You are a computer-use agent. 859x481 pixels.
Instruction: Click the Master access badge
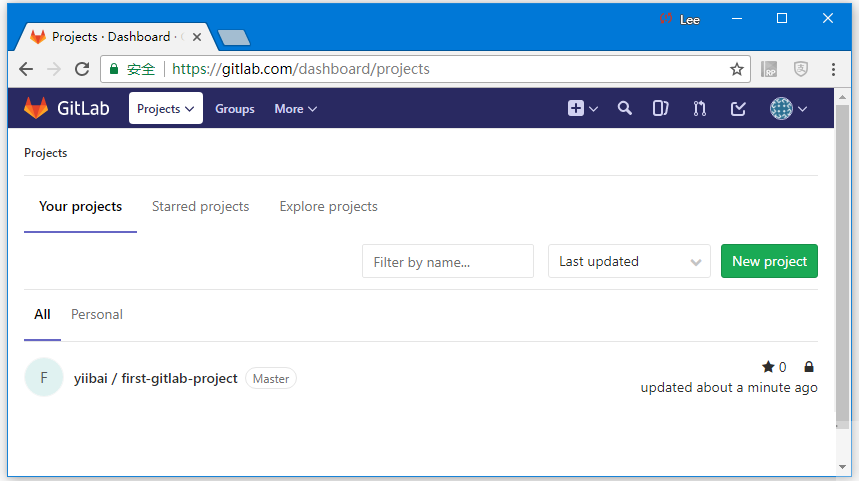coord(271,379)
